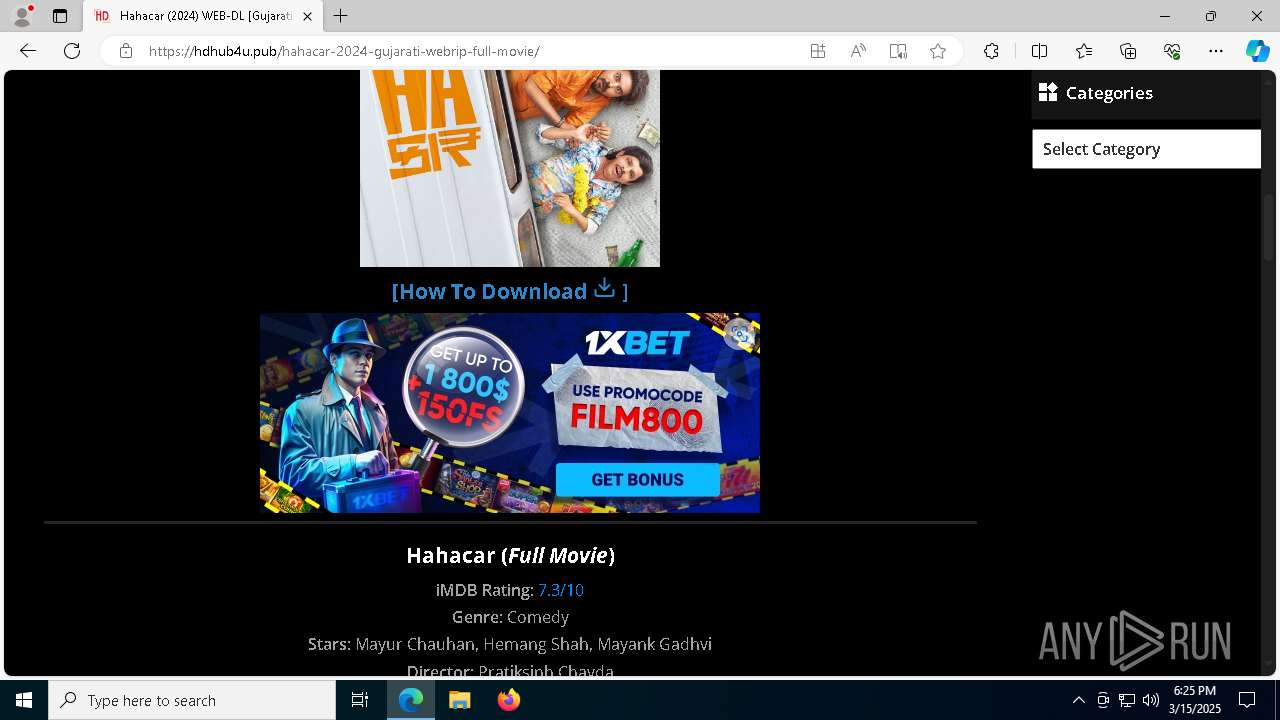Click the GET BONUS button in 1XBET ad
This screenshot has width=1280, height=720.
[638, 479]
